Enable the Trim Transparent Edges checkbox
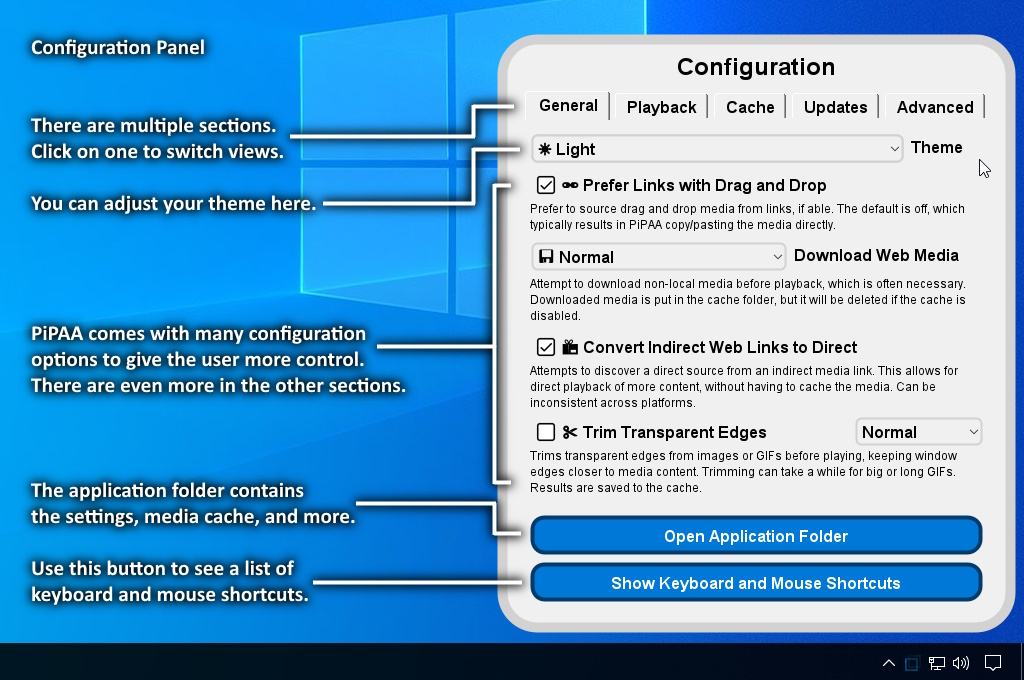1024x680 pixels. point(546,432)
